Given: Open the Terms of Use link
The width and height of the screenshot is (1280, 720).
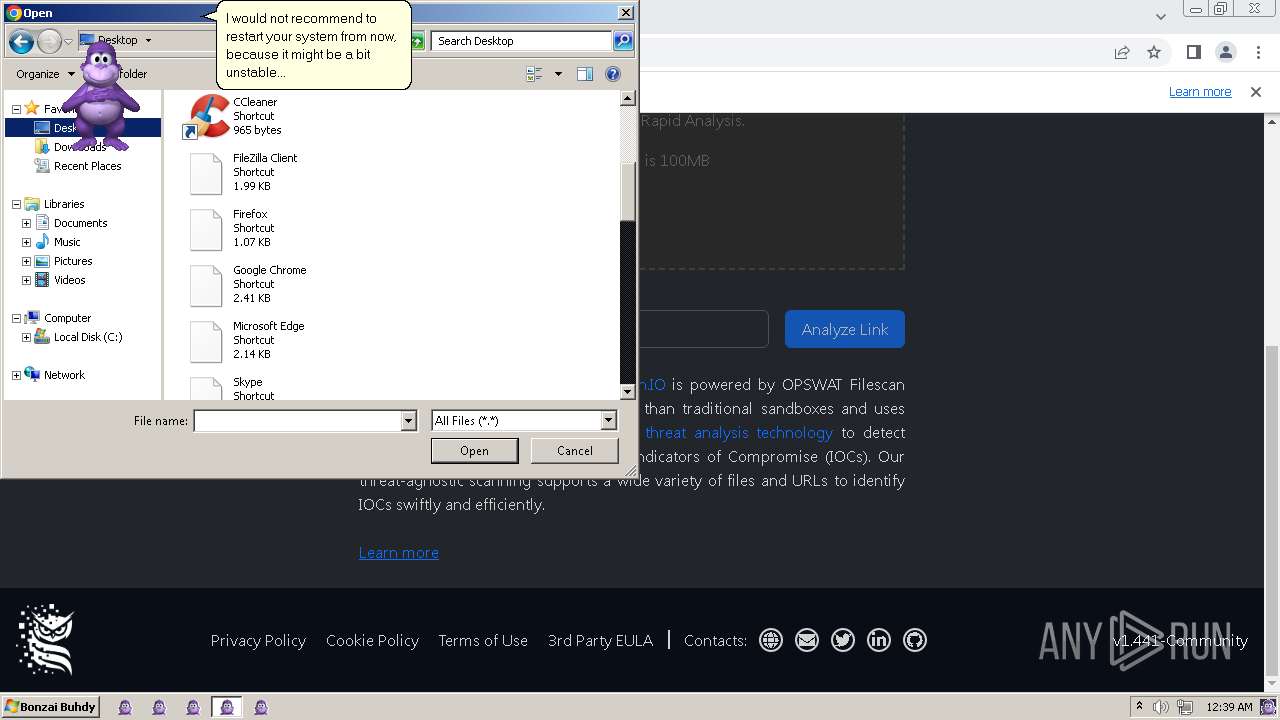Looking at the screenshot, I should 483,640.
